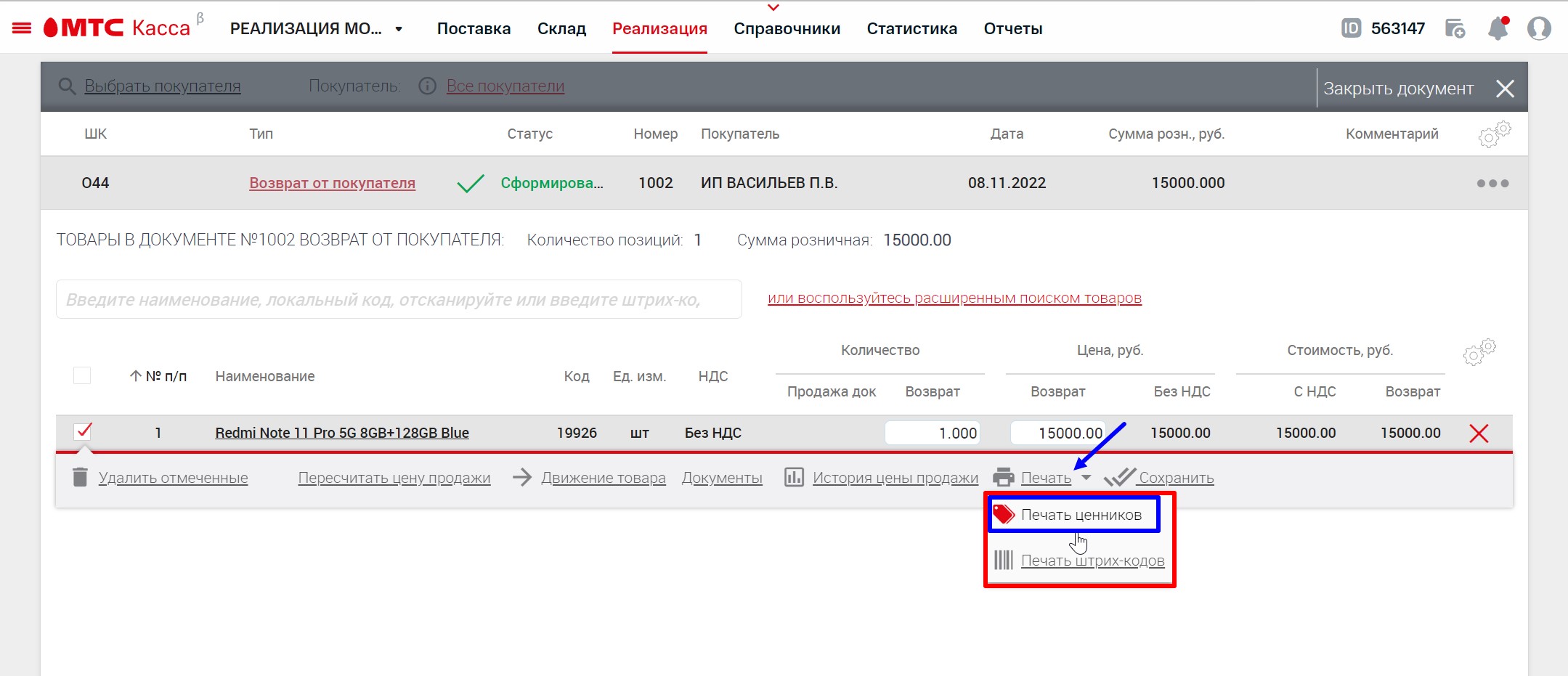
Task: Open the user profile avatar
Action: point(1539,28)
